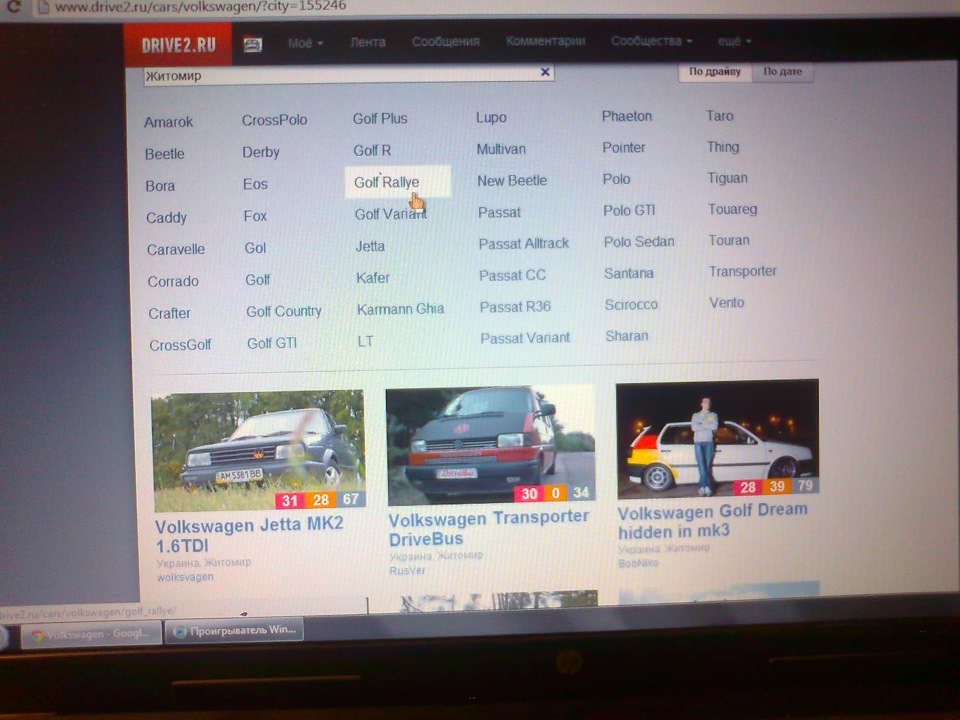Open the Jetta model link
Screen dimensions: 960x720
tap(370, 246)
